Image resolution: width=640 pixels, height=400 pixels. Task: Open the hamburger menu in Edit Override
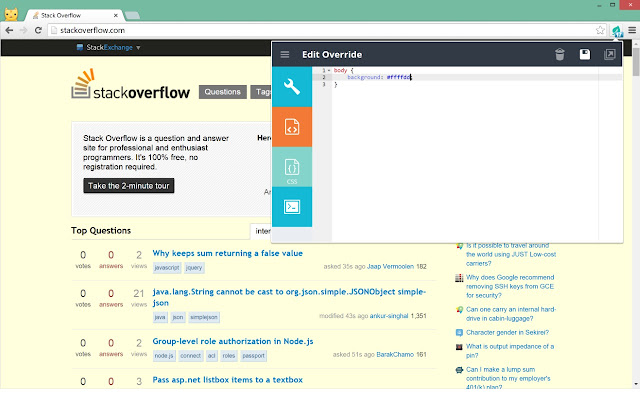[x=285, y=54]
